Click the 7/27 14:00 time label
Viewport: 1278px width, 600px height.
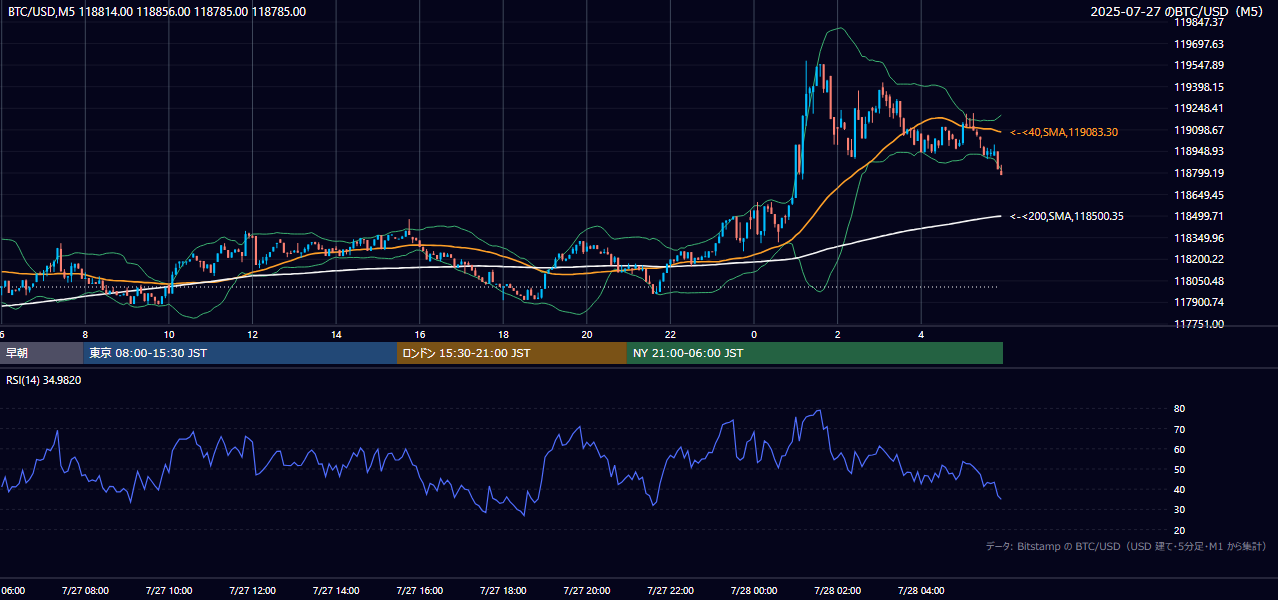pyautogui.click(x=336, y=591)
